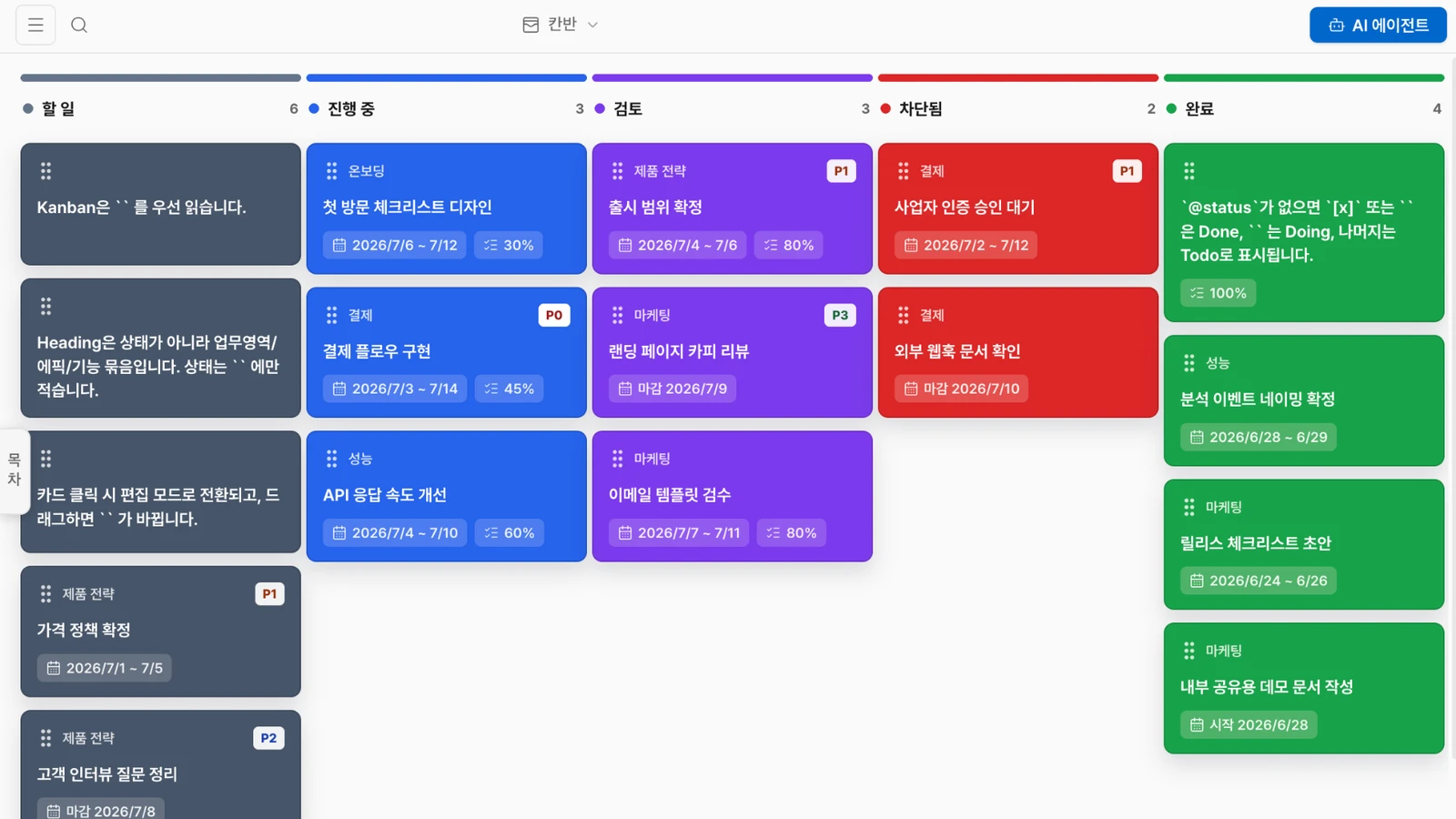Image resolution: width=1456 pixels, height=819 pixels.
Task: Open the hamburger menu
Action: [35, 25]
